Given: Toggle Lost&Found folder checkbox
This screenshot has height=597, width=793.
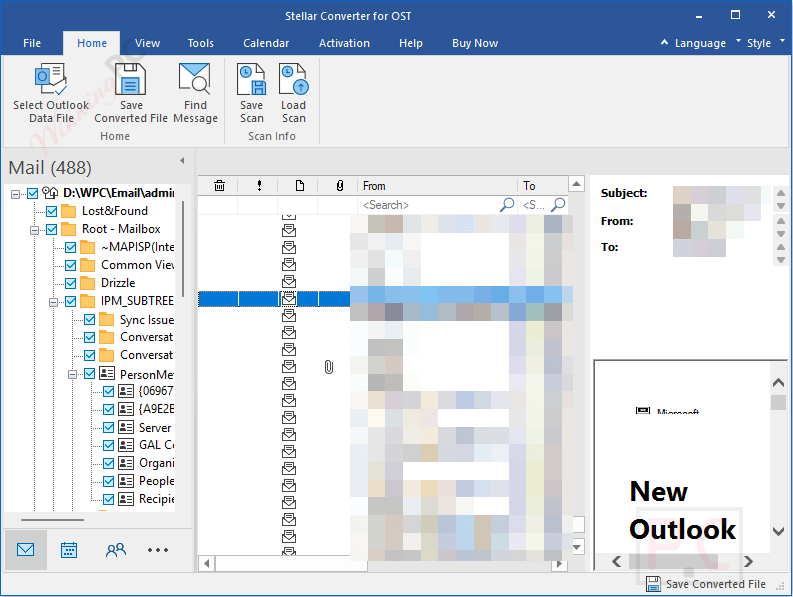Looking at the screenshot, I should (x=52, y=211).
